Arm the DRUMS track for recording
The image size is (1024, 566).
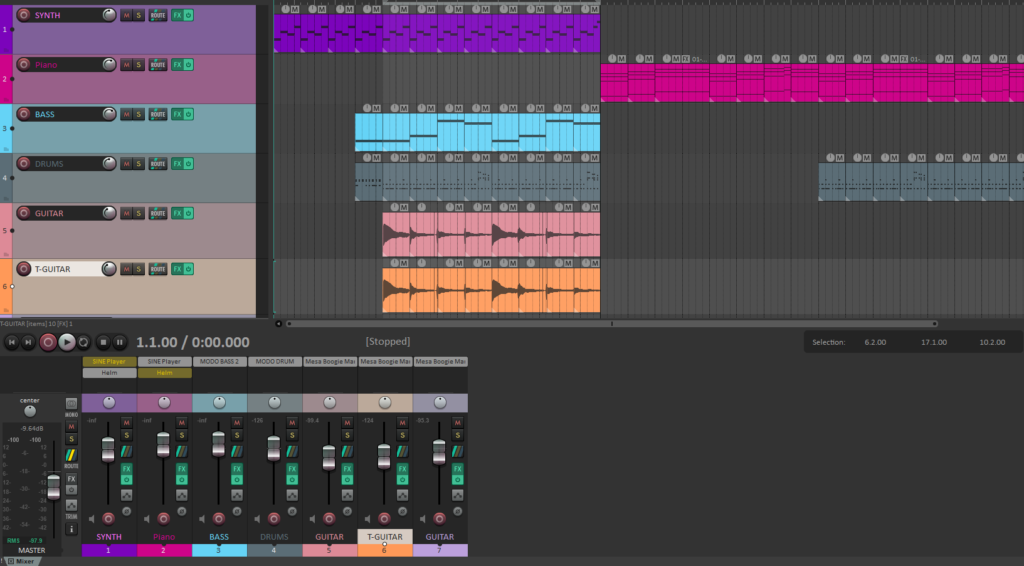pyautogui.click(x=21, y=164)
